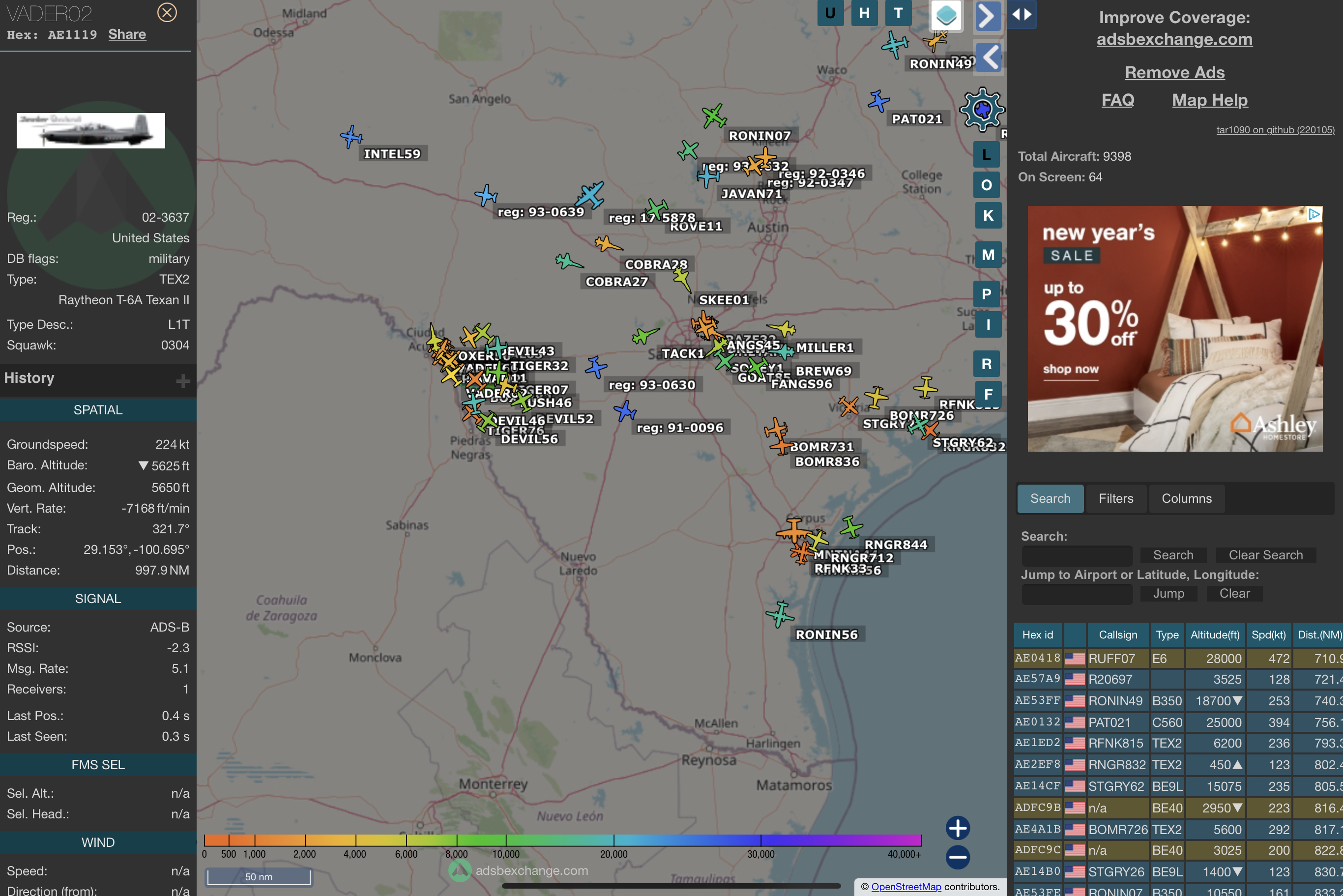This screenshot has height=896, width=1343.
Task: Select the COBRA27 aircraft icon on map
Action: point(569,261)
